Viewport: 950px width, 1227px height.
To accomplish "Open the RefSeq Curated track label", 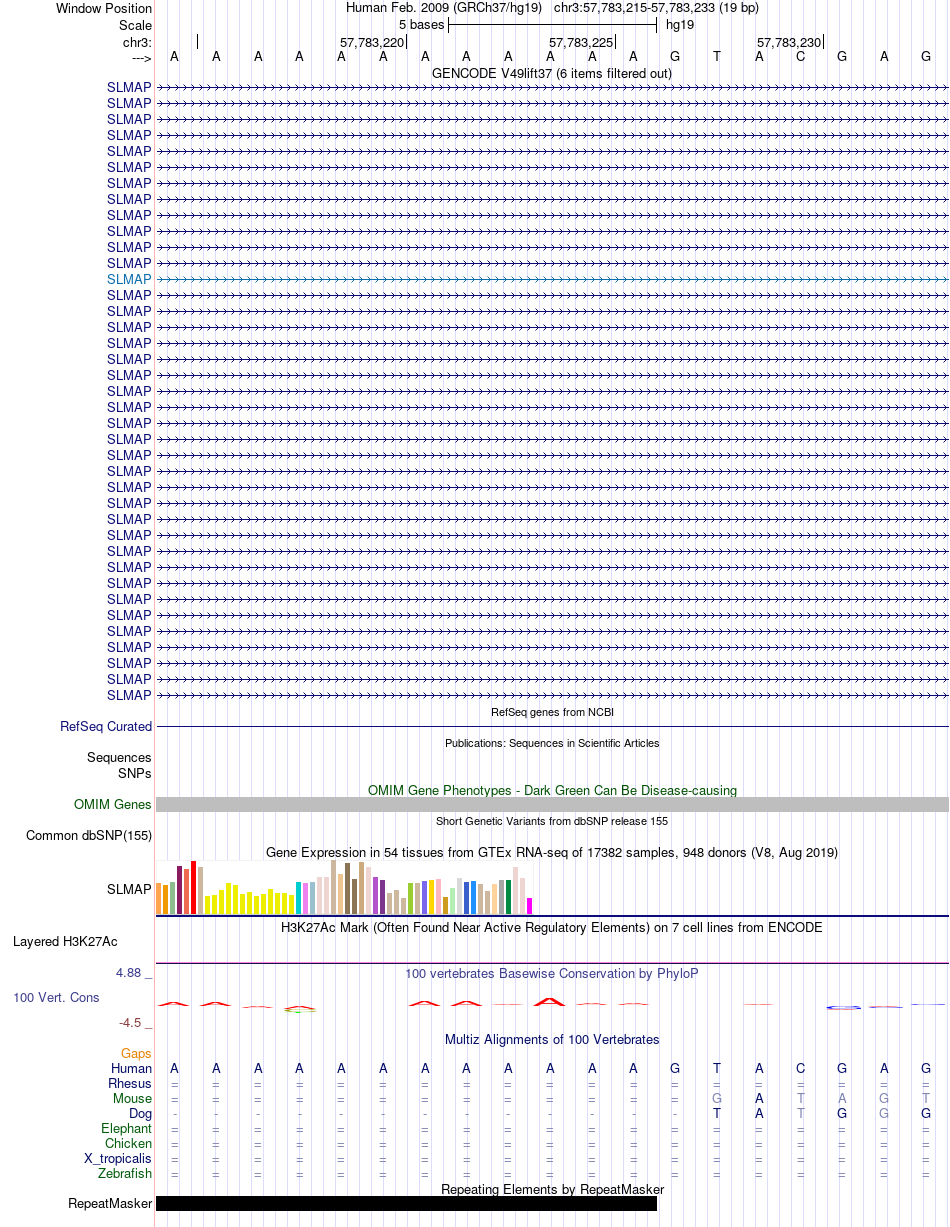I will pyautogui.click(x=106, y=727).
